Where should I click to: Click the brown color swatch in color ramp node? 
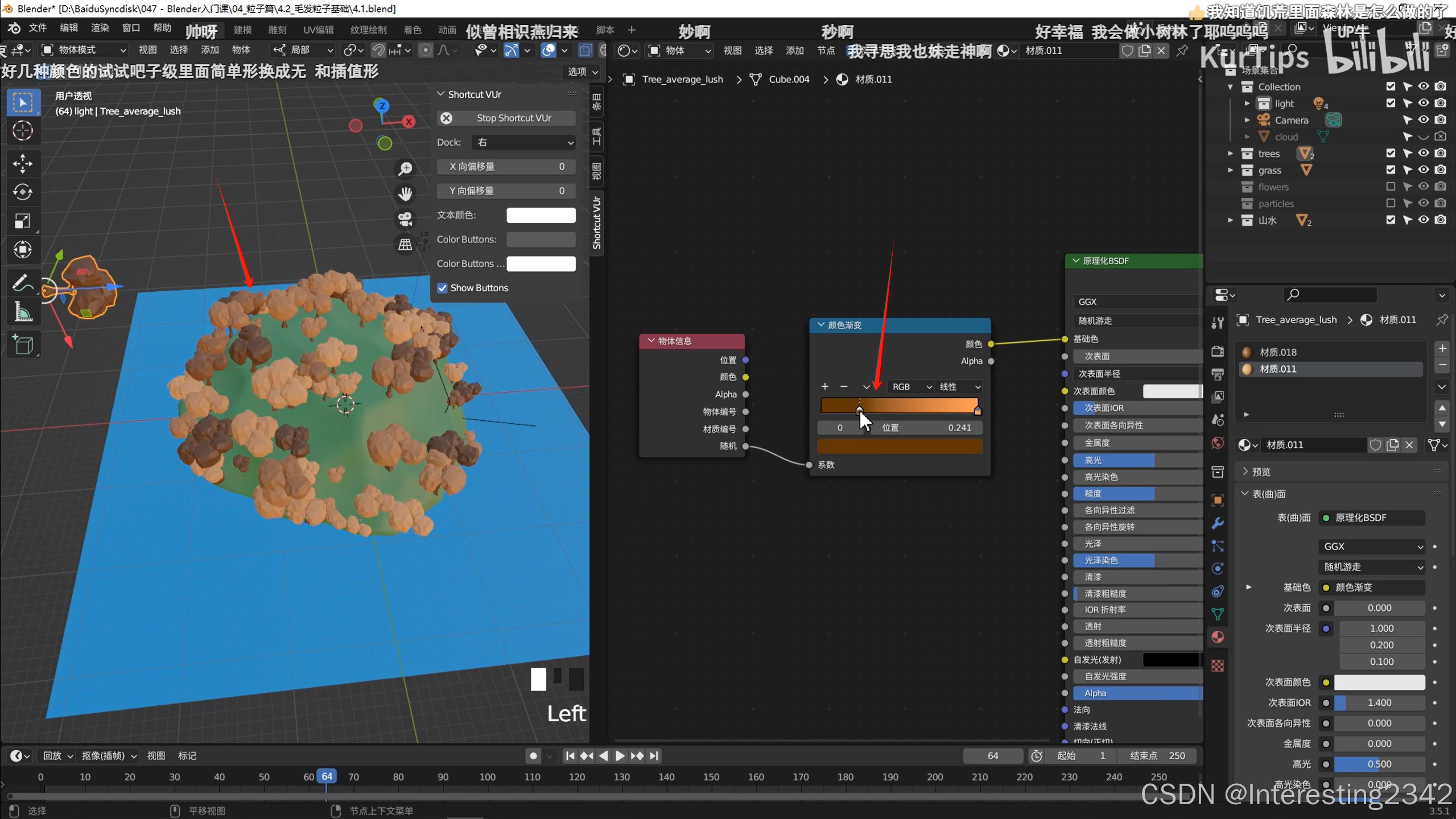[900, 446]
